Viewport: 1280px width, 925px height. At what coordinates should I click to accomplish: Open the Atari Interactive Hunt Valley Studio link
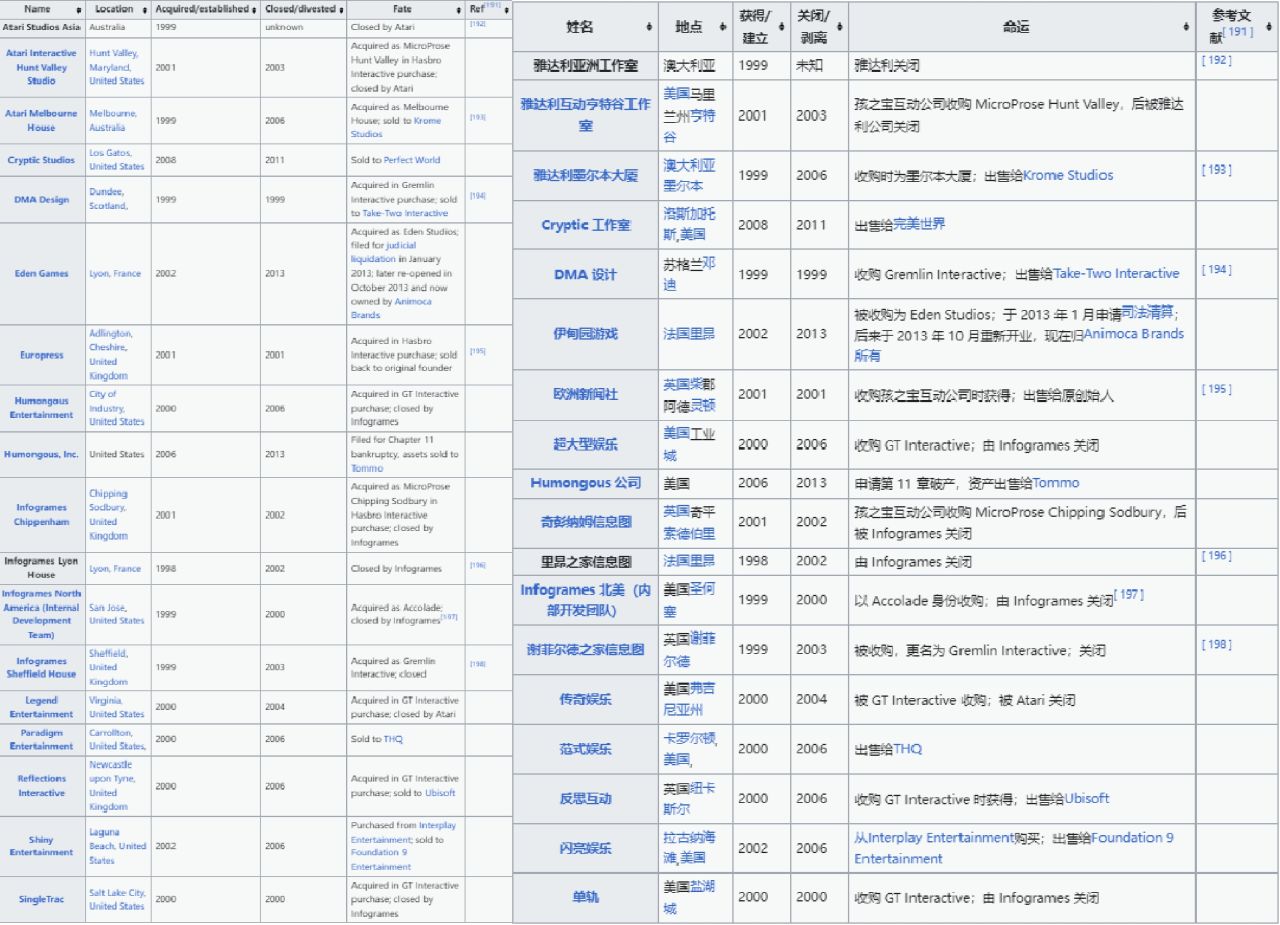point(41,66)
